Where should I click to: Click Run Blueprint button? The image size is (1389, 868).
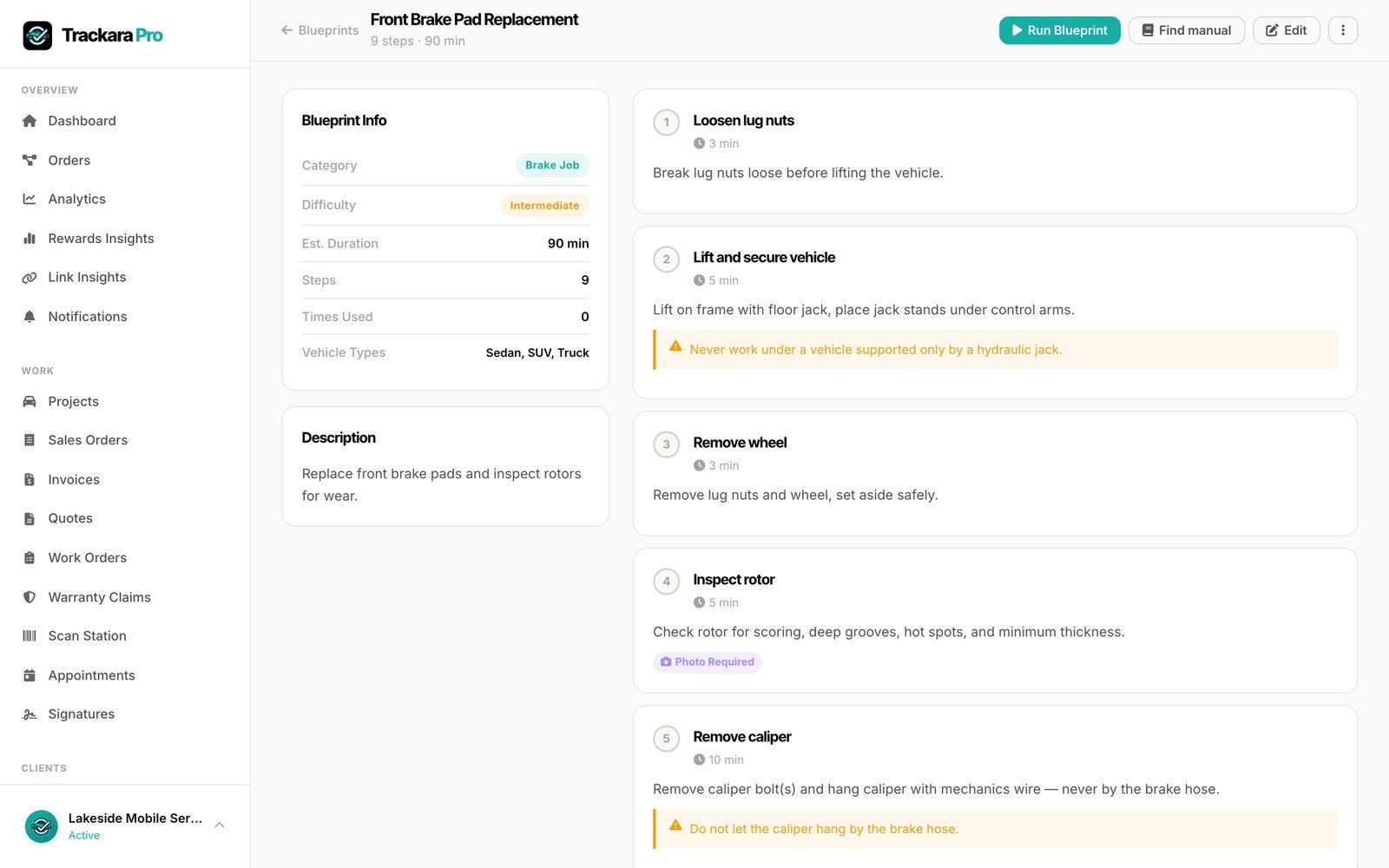tap(1059, 30)
